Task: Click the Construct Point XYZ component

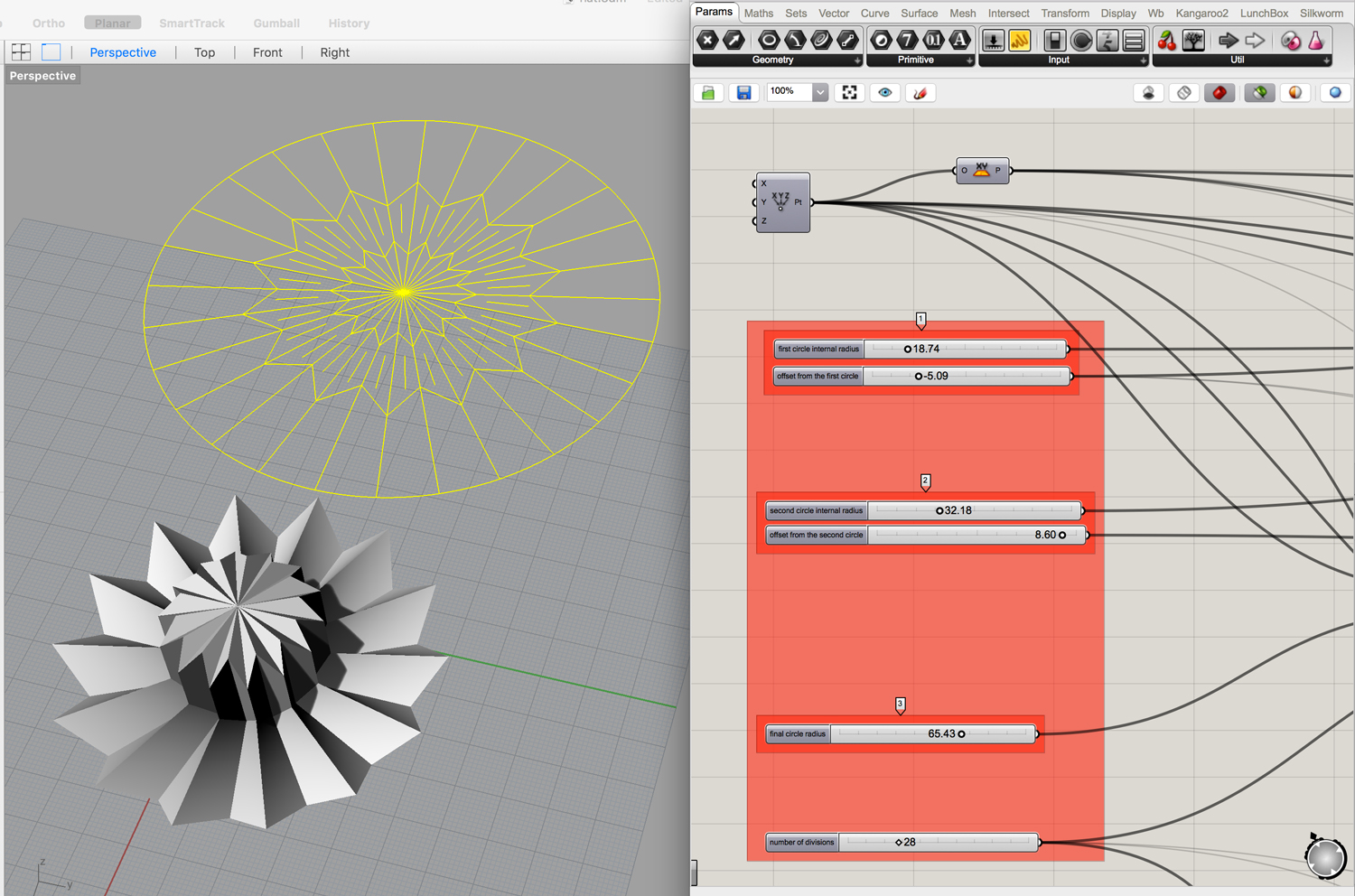Action: pos(782,202)
